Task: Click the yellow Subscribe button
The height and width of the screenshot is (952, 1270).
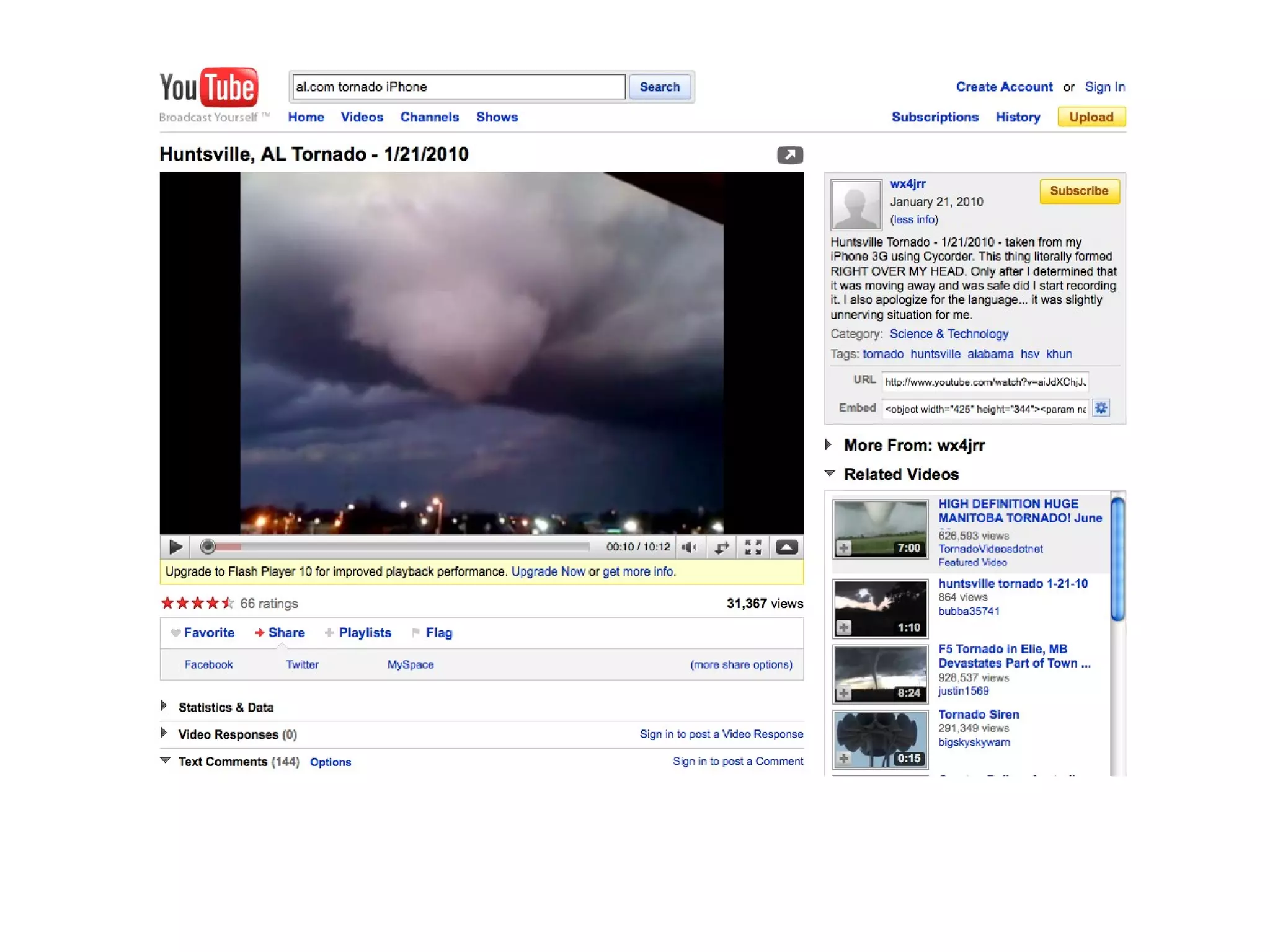Action: pyautogui.click(x=1078, y=191)
